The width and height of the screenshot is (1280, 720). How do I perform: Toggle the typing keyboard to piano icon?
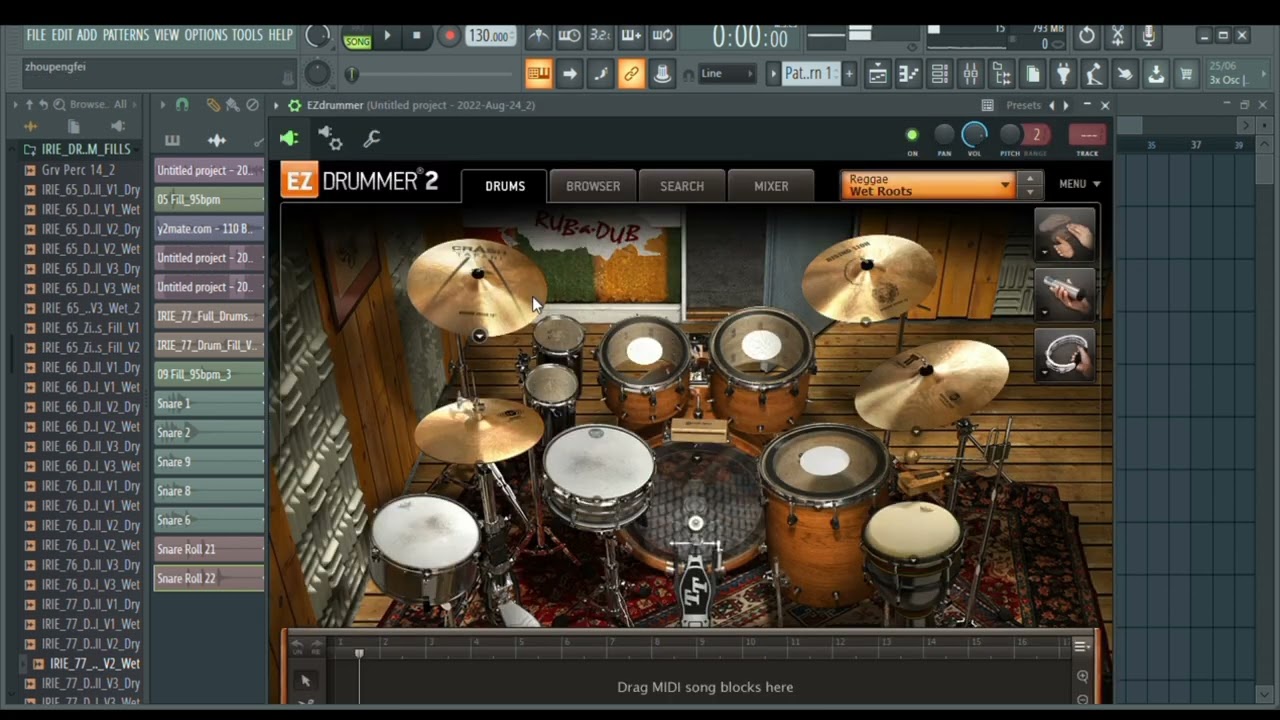tap(538, 73)
